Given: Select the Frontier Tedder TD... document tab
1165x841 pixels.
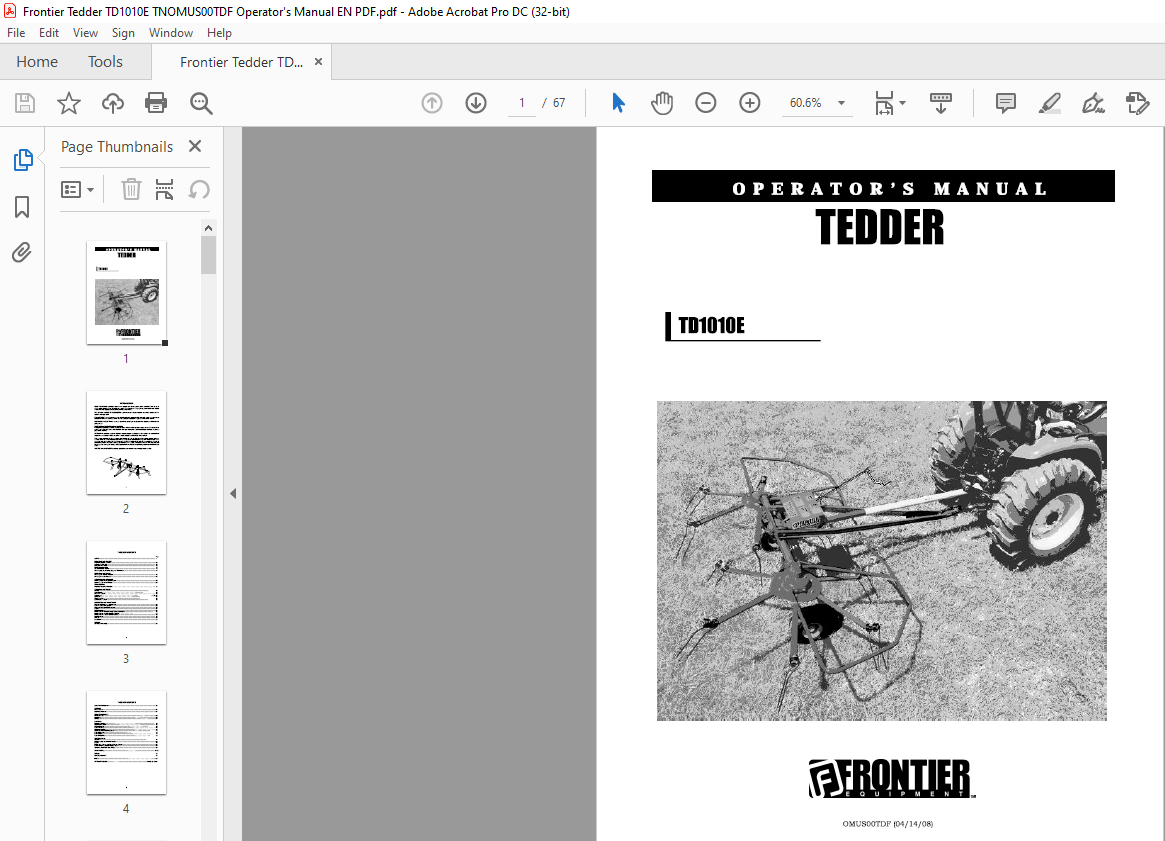Looking at the screenshot, I should pos(241,62).
